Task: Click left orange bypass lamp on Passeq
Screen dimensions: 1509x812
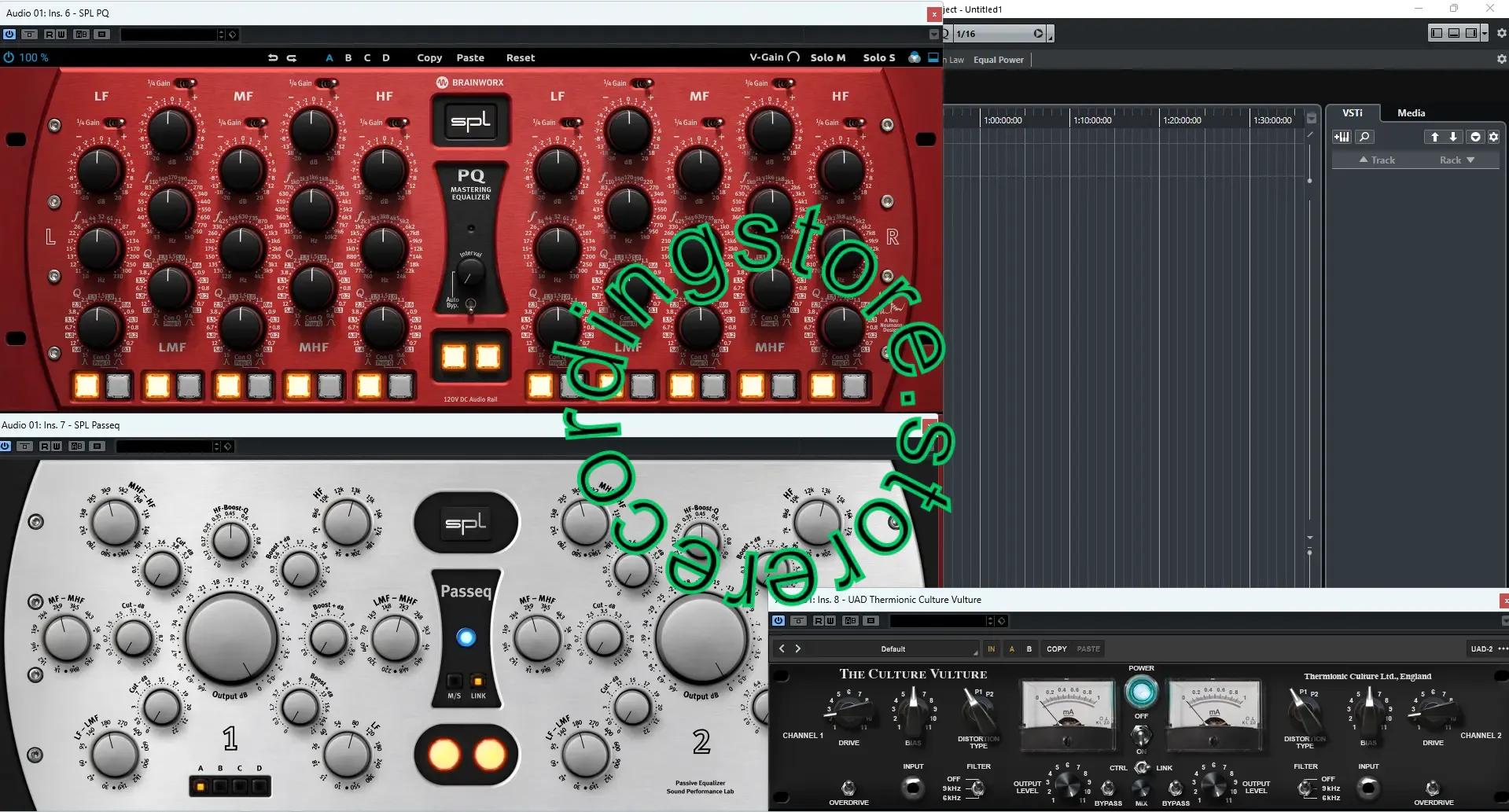Action: coord(443,755)
